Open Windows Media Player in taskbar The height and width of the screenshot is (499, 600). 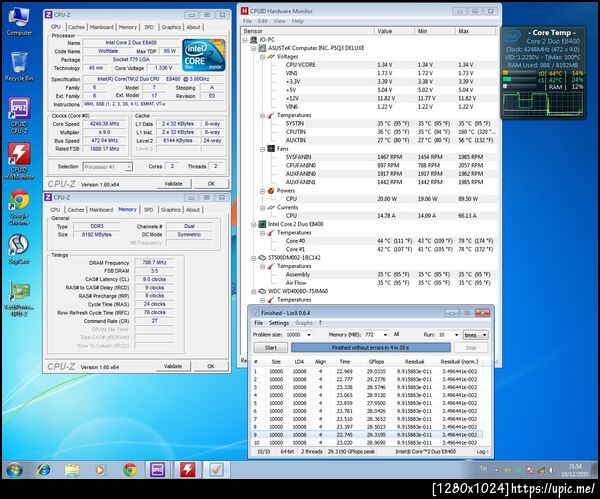[100, 470]
